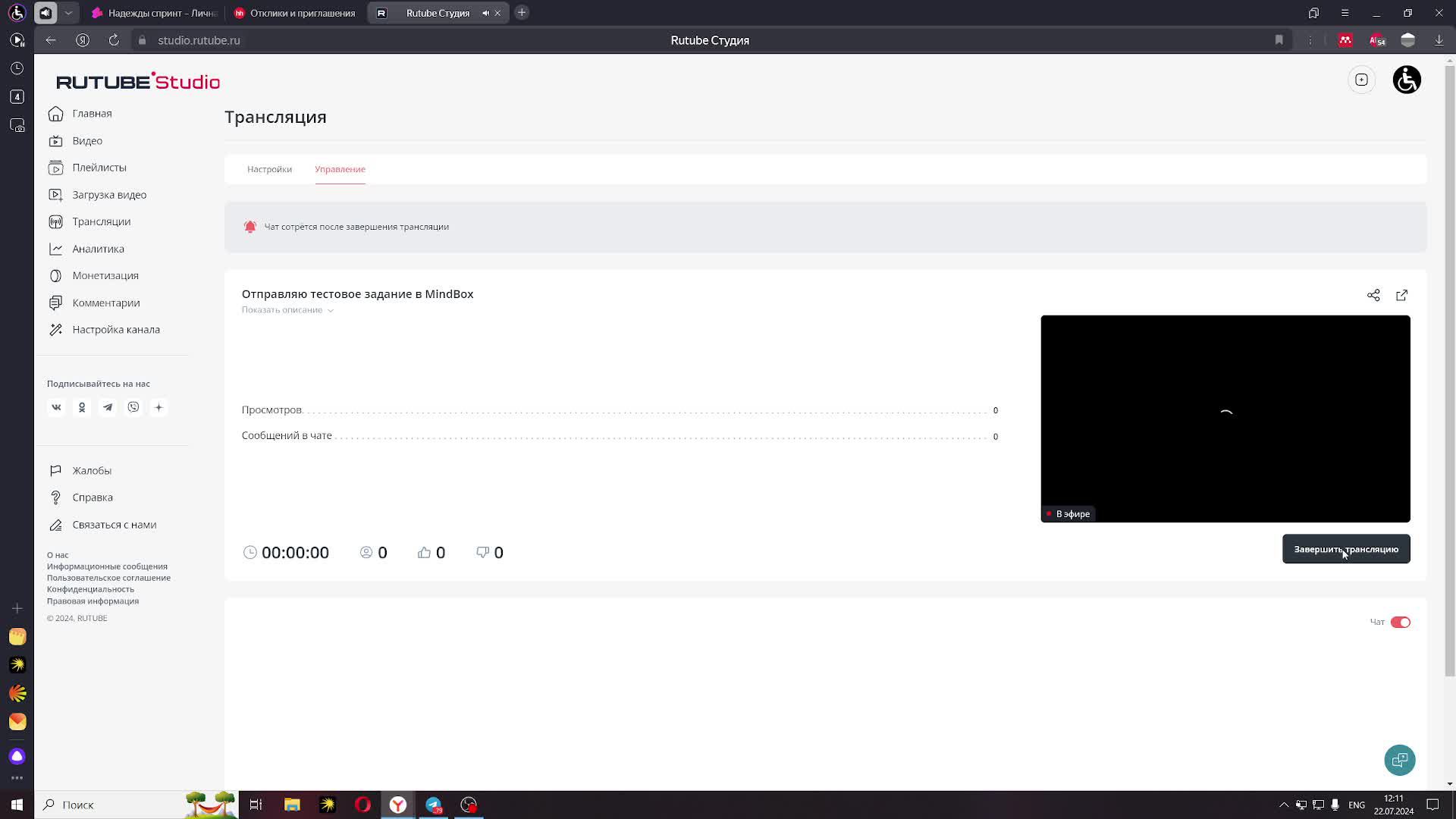This screenshot has height=819, width=1456.
Task: Open the tab list dropdown arrow in browser
Action: (68, 13)
